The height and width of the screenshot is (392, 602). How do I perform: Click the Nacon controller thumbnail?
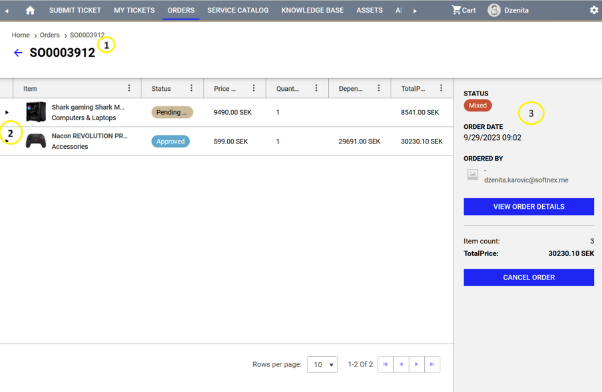pos(36,141)
